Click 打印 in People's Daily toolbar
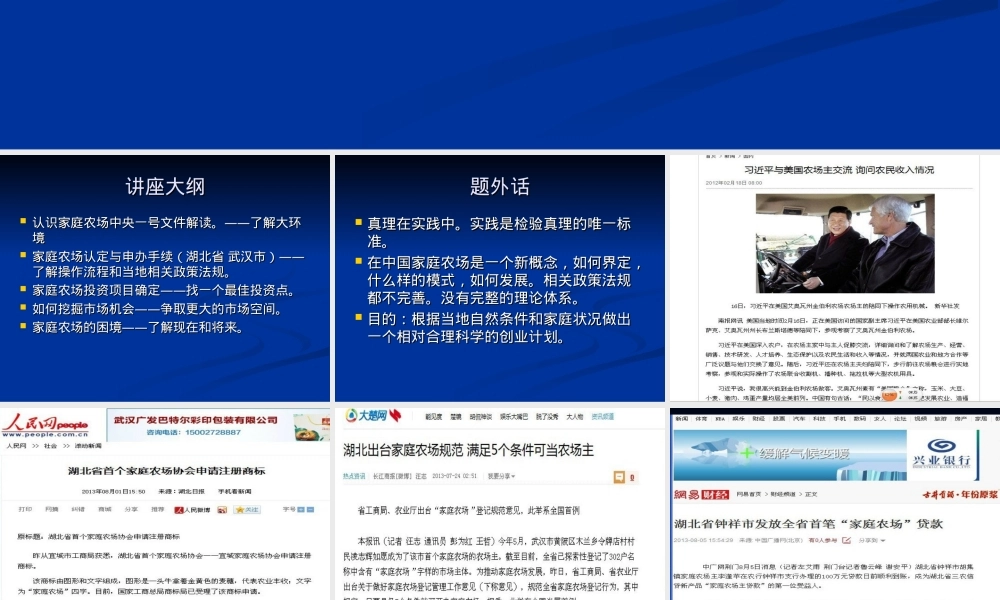1000x600 pixels. pos(26,509)
